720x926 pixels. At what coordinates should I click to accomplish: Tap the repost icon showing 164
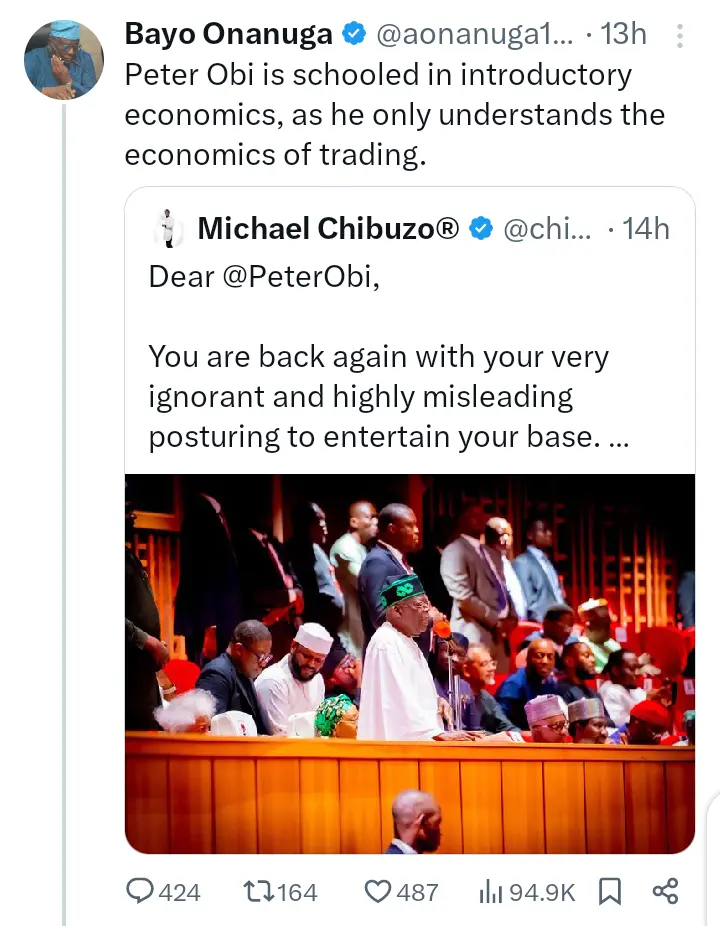click(x=258, y=891)
